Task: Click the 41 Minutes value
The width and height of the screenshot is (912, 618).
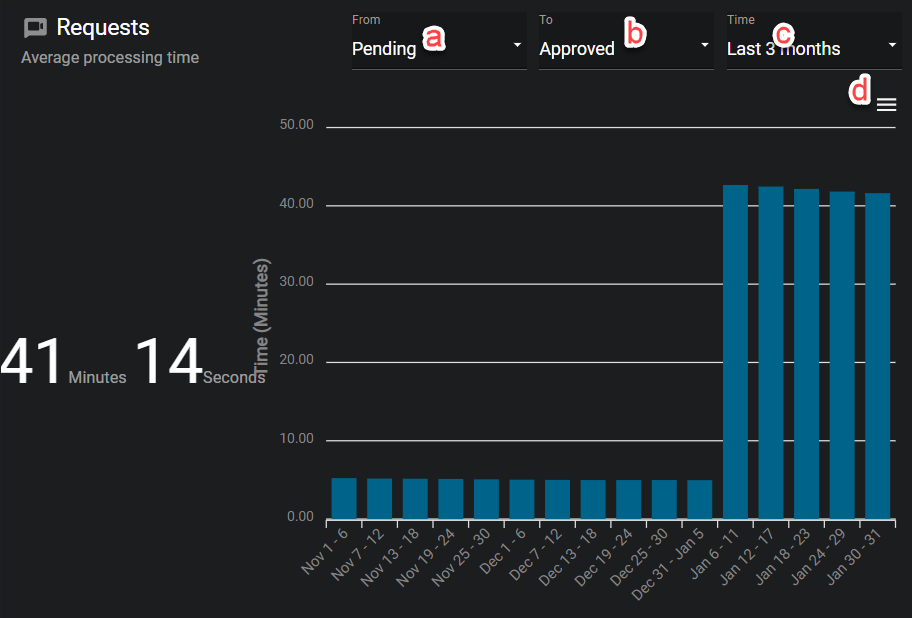Action: (63, 363)
